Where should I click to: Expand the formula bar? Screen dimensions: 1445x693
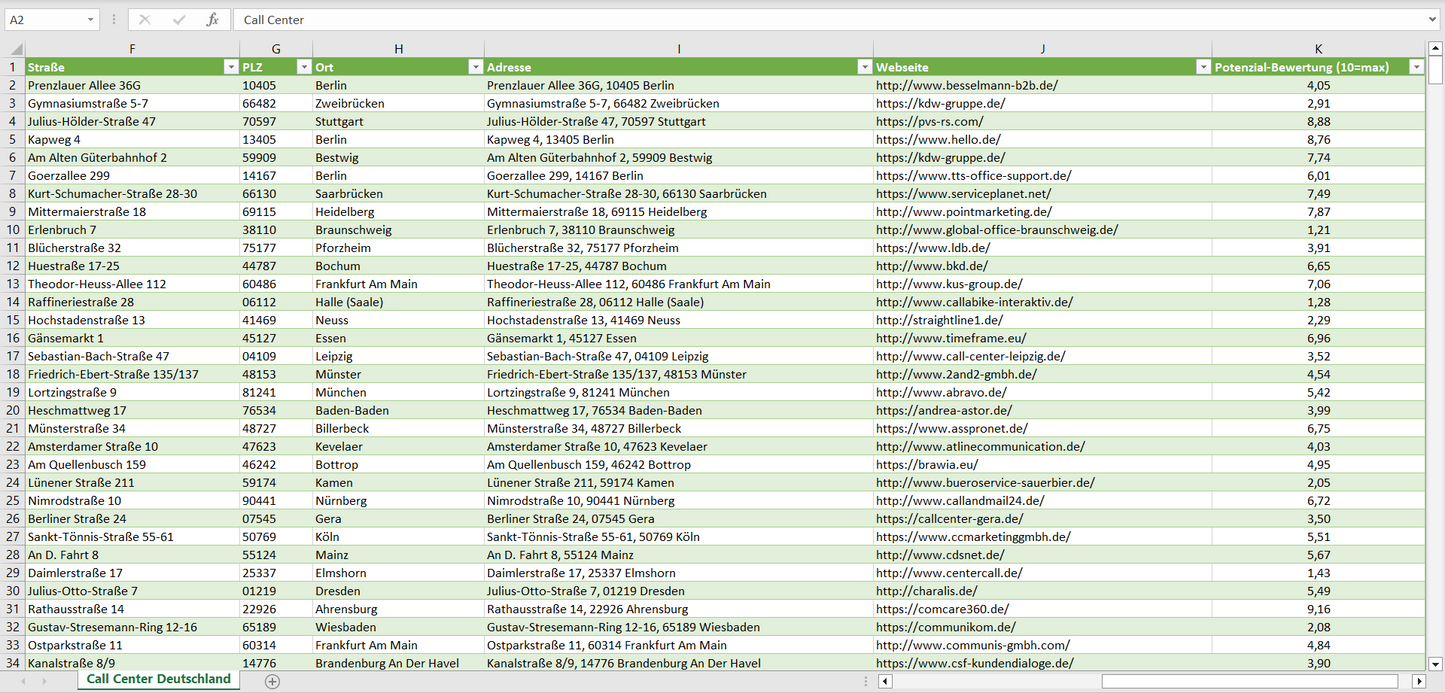click(x=1433, y=20)
